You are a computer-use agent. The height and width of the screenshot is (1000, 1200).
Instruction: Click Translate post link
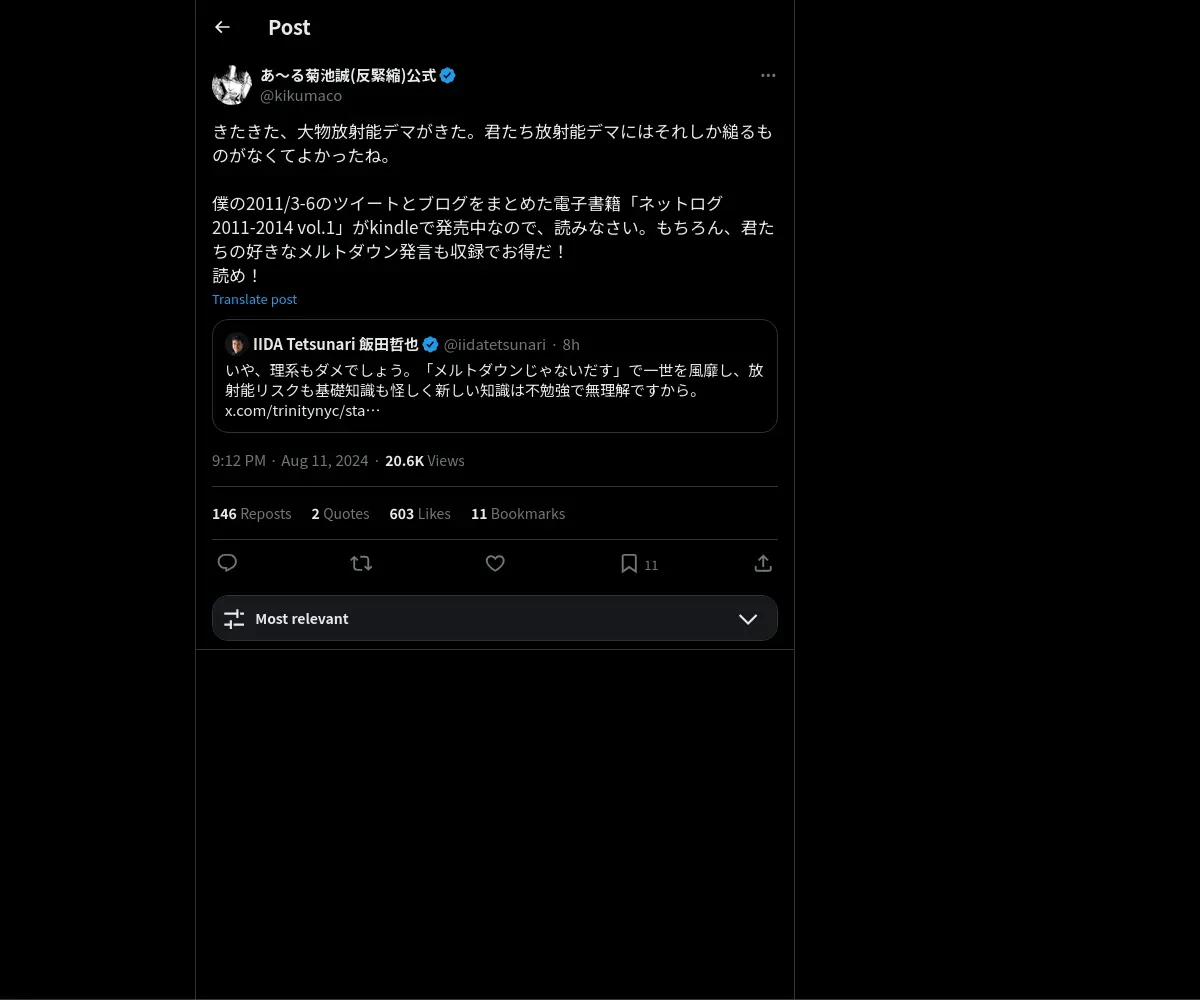tap(254, 299)
